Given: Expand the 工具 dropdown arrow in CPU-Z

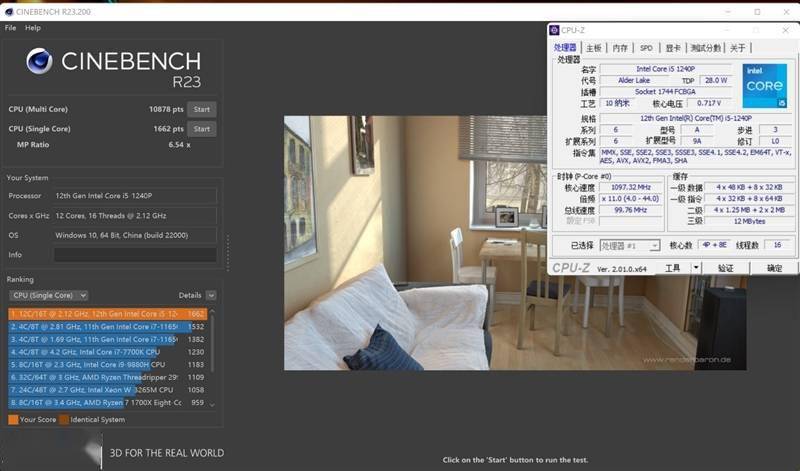Looking at the screenshot, I should point(696,268).
